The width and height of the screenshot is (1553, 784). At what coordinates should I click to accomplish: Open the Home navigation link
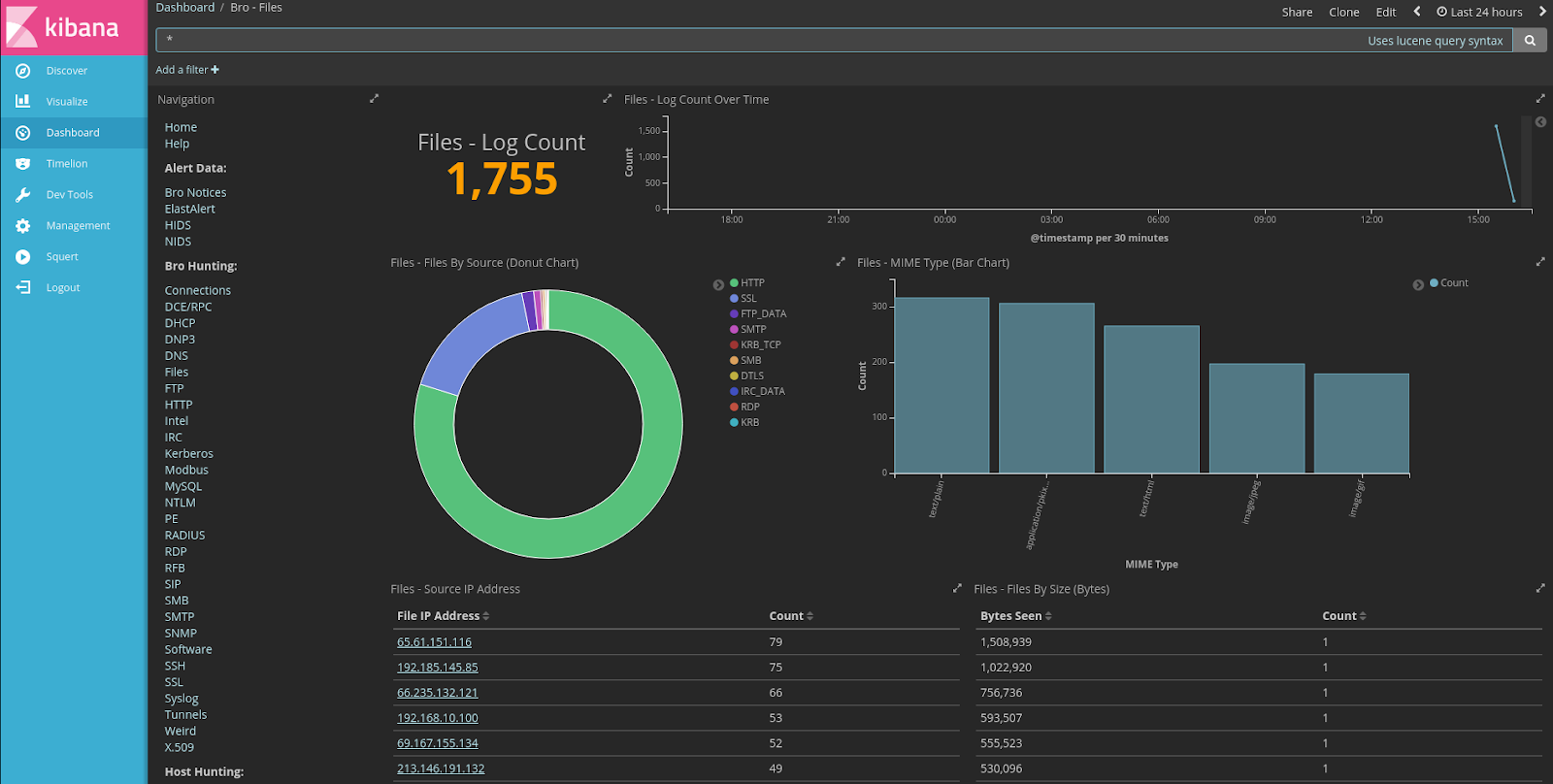pos(181,127)
